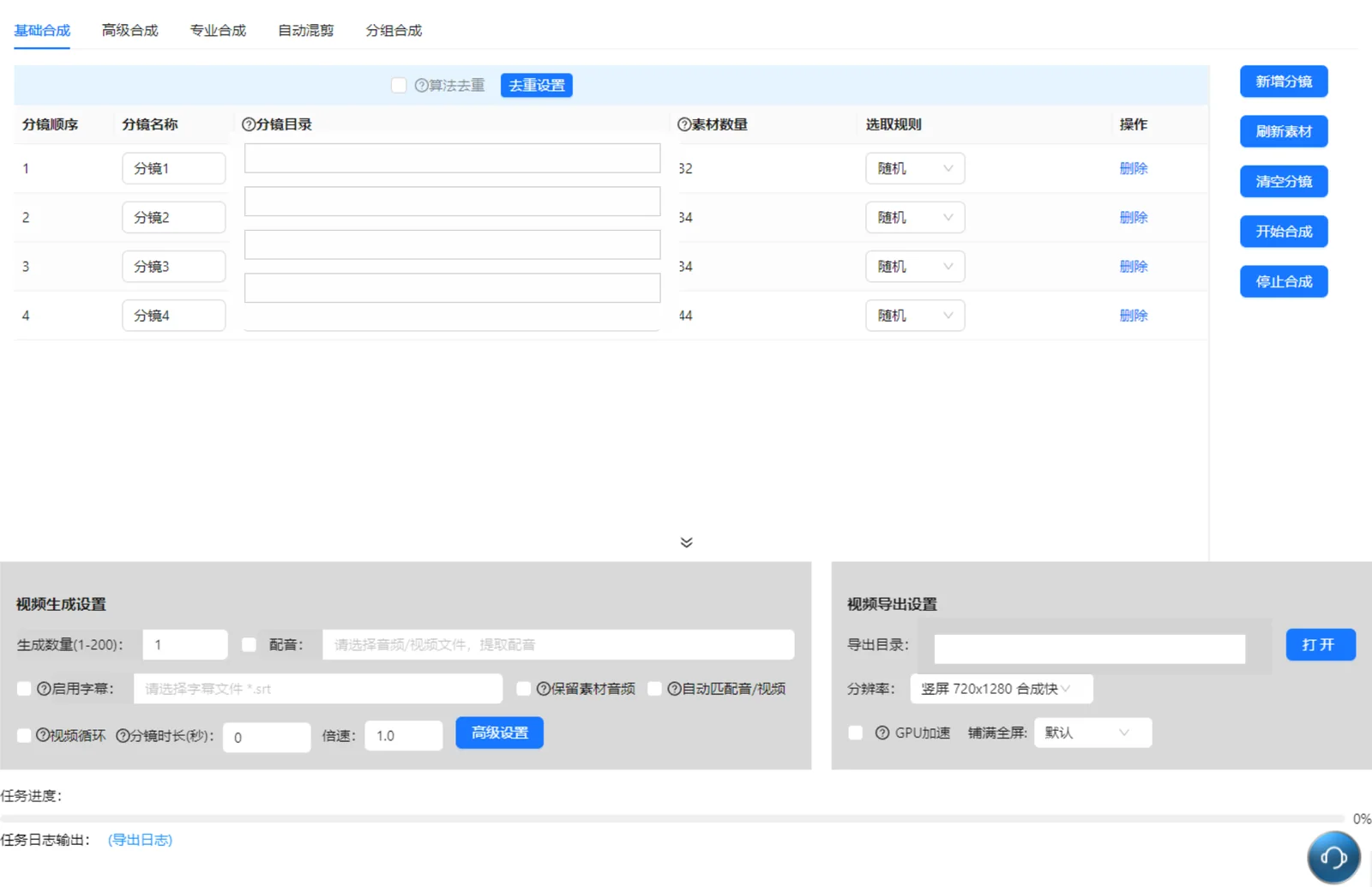Delete the 分镜1 row via 删除
This screenshot has height=887, width=1372.
pyautogui.click(x=1134, y=169)
